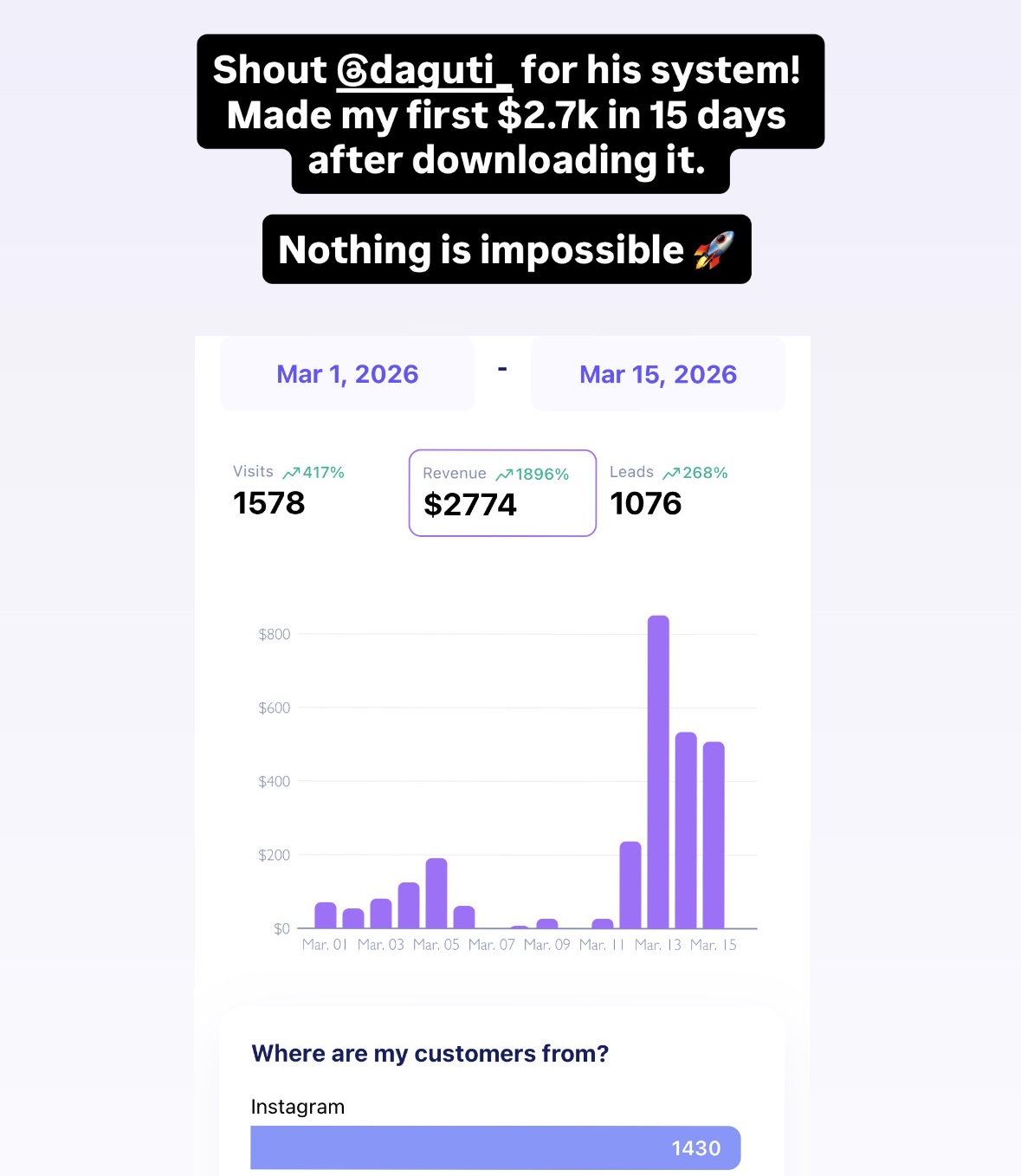Open the Mar 1, 2026 start date picker
The image size is (1021, 1176).
coord(347,374)
